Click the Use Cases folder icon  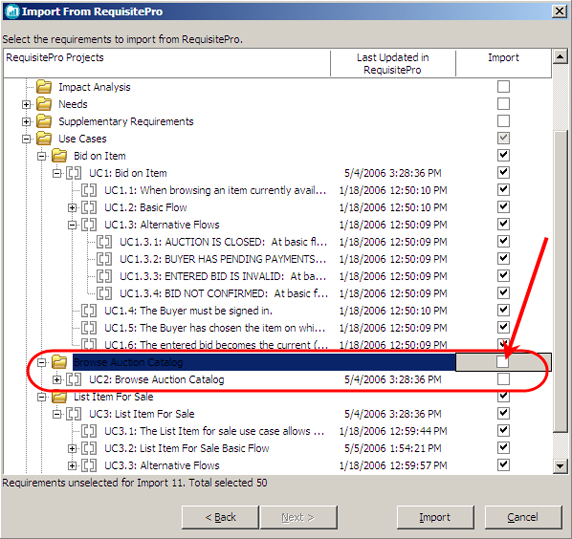pyautogui.click(x=44, y=139)
